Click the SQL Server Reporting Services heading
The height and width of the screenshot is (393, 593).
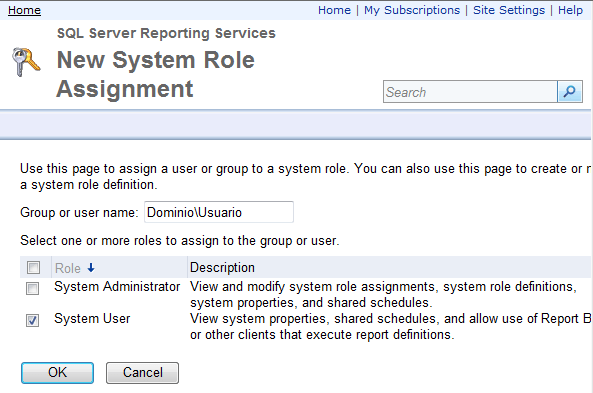click(166, 33)
